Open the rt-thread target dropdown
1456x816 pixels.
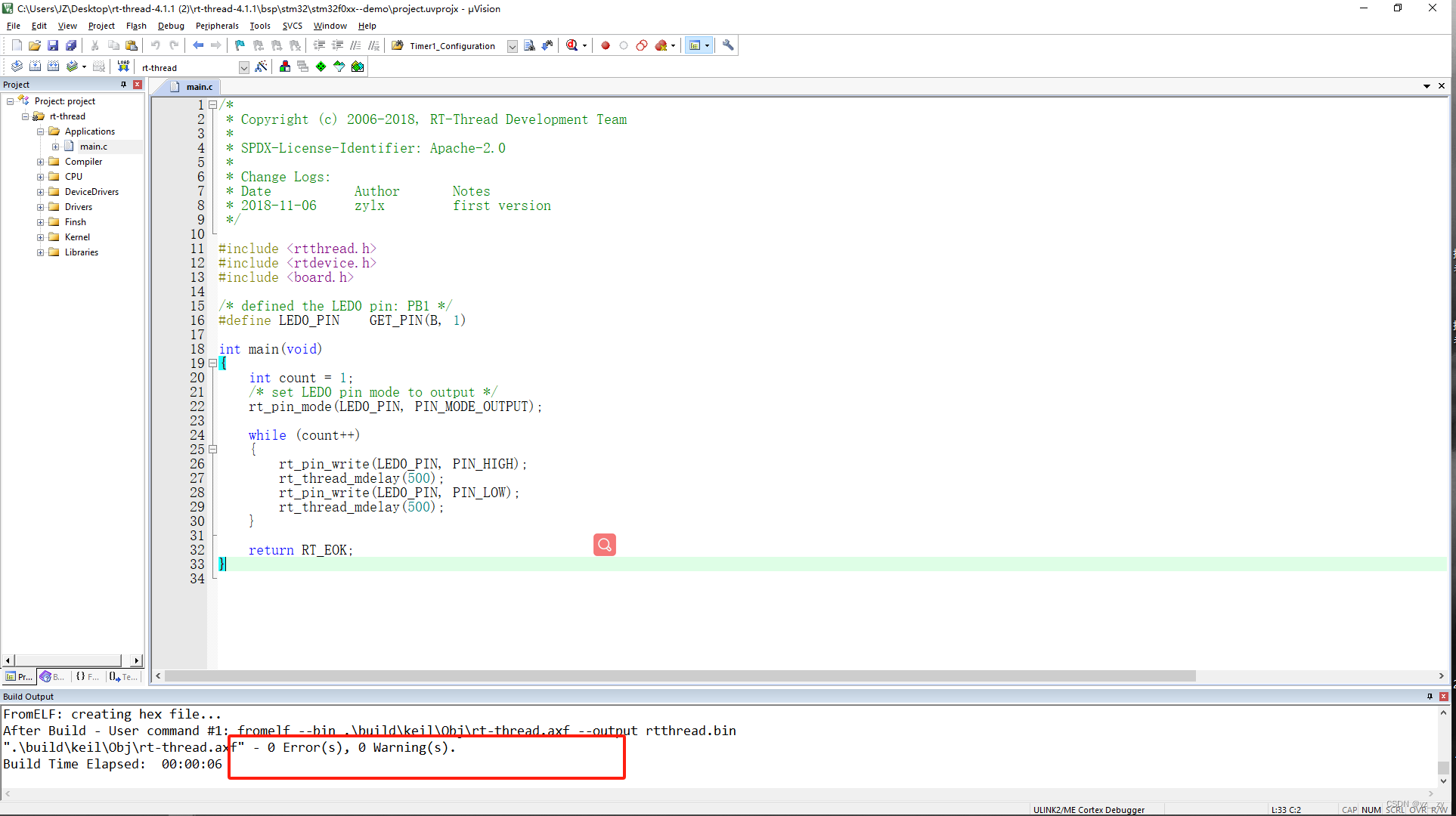pyautogui.click(x=243, y=67)
